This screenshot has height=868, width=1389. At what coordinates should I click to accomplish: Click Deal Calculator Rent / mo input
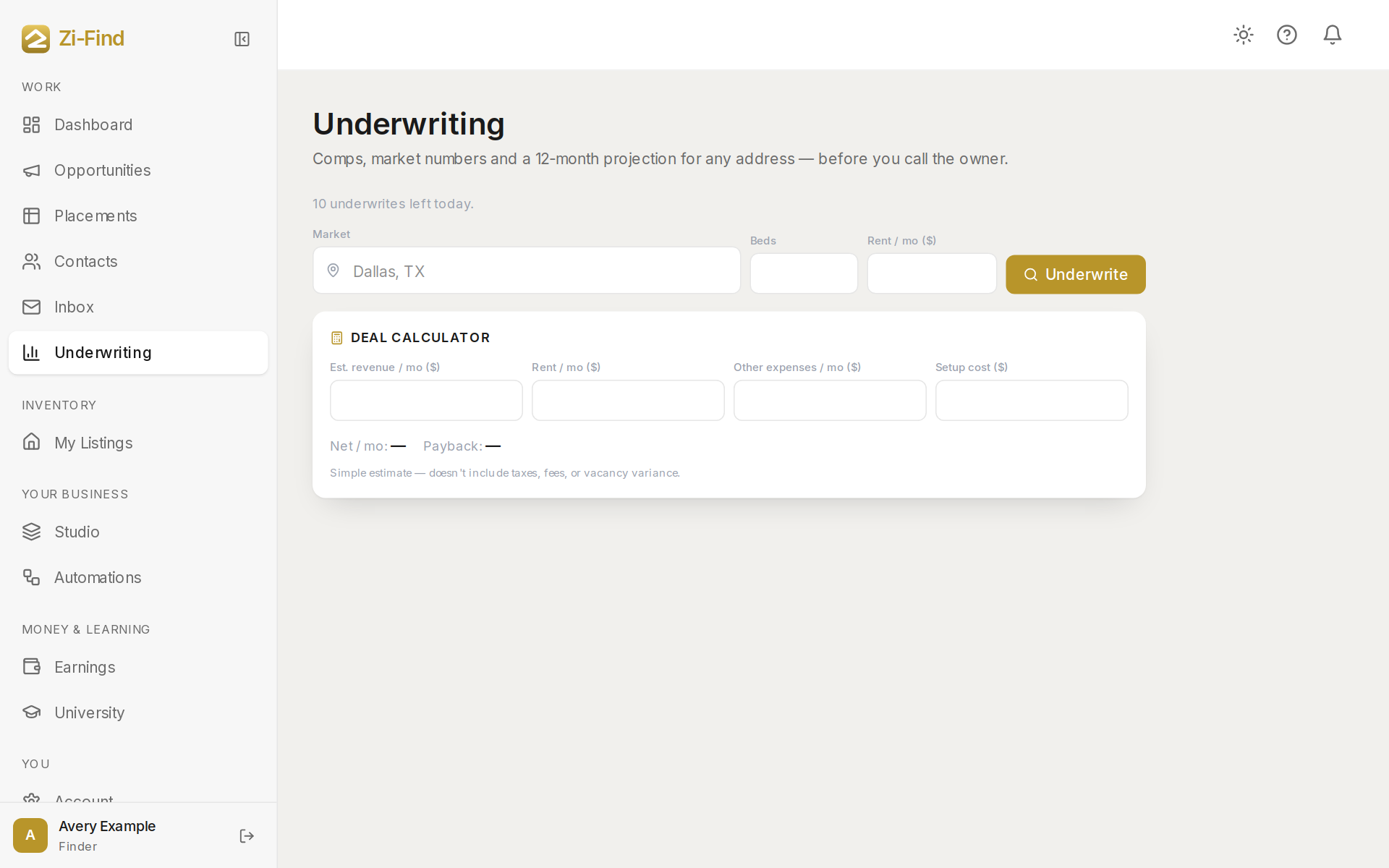[628, 400]
